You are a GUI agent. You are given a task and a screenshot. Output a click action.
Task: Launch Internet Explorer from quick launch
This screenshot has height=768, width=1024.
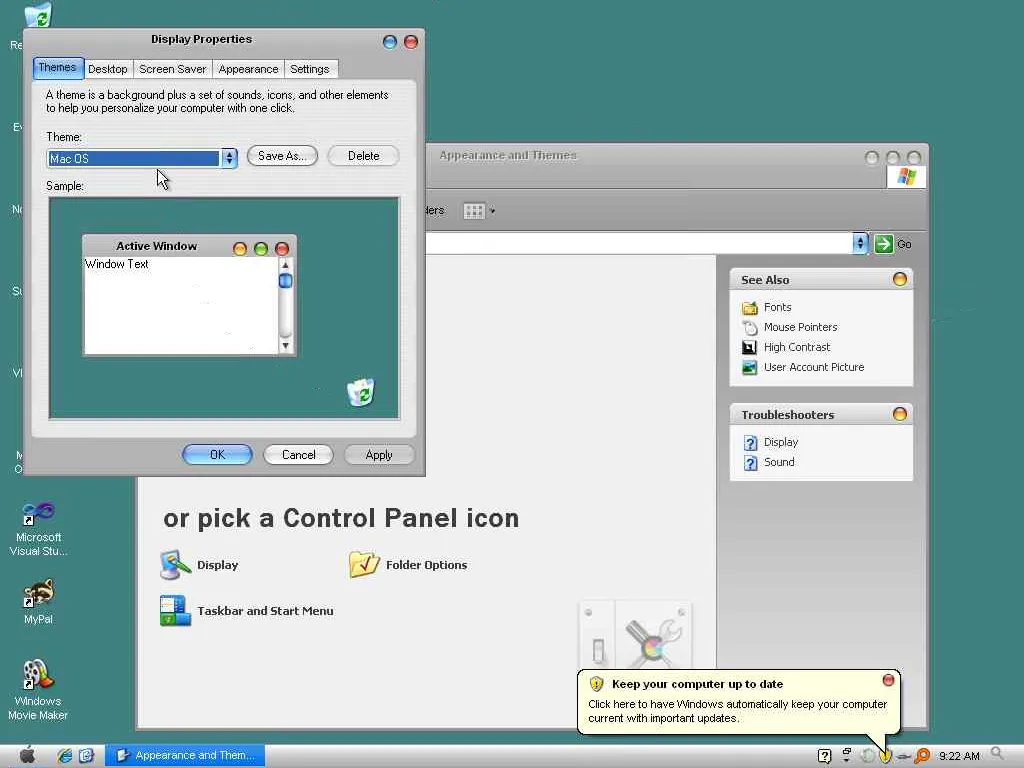(x=64, y=756)
